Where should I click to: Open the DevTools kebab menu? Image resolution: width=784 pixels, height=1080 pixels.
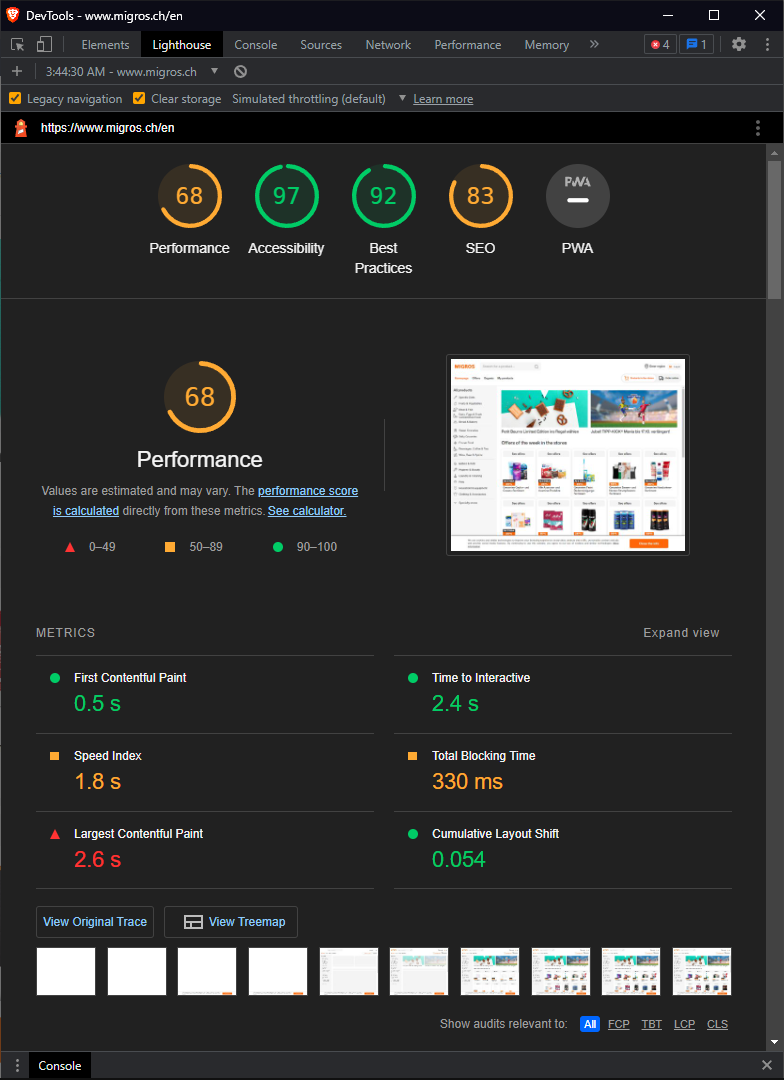[767, 45]
